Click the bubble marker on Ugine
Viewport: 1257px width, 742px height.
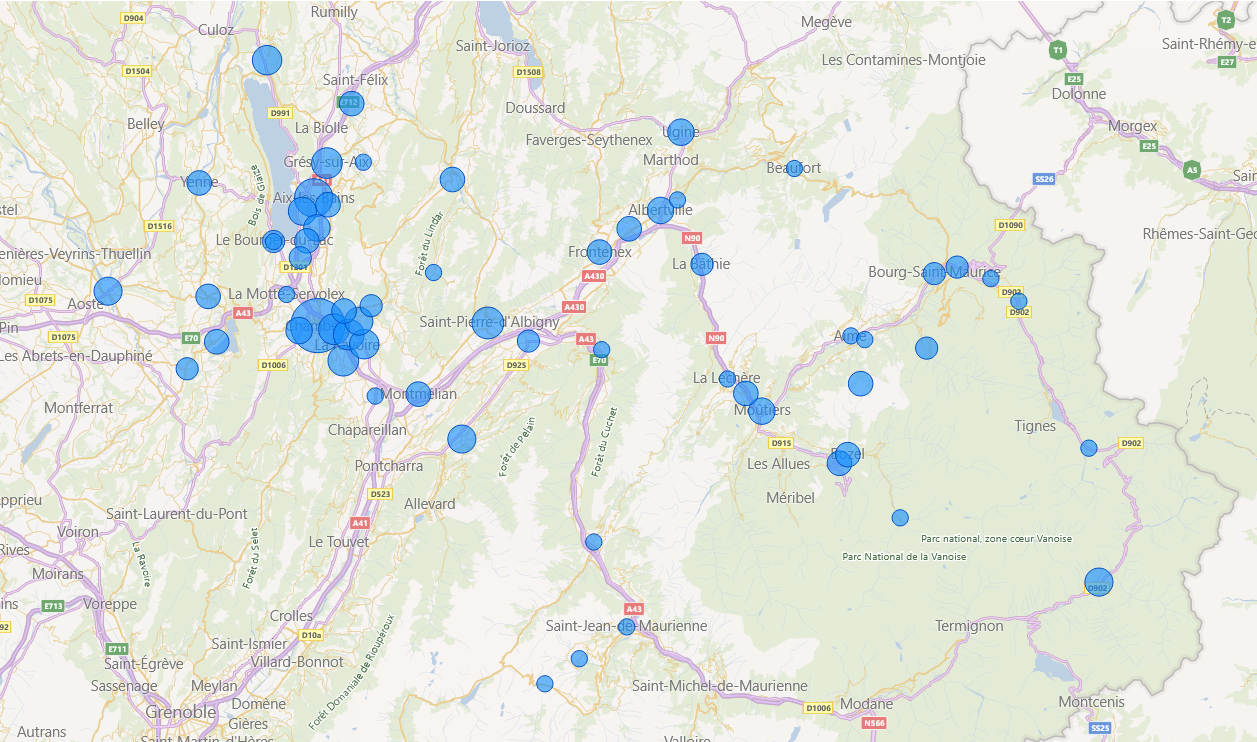coord(681,133)
